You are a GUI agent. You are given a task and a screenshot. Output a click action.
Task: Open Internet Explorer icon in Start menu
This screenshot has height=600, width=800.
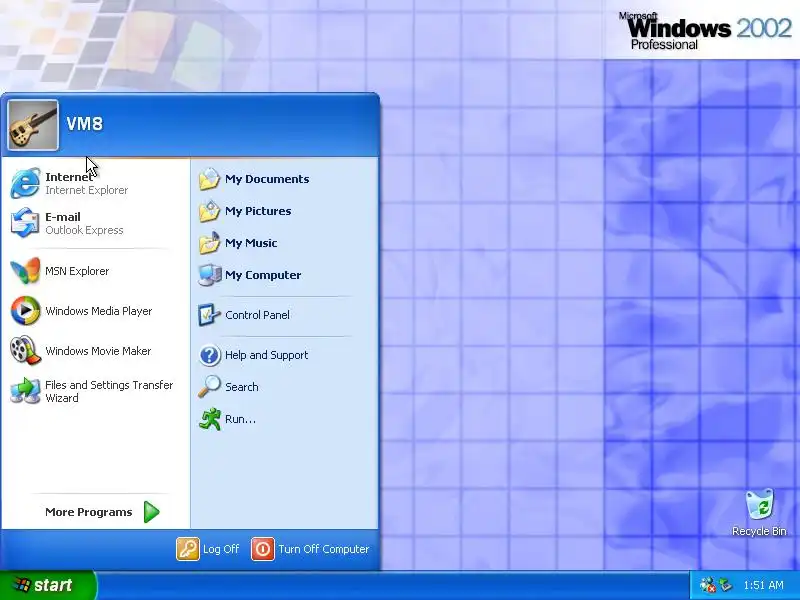(x=25, y=183)
